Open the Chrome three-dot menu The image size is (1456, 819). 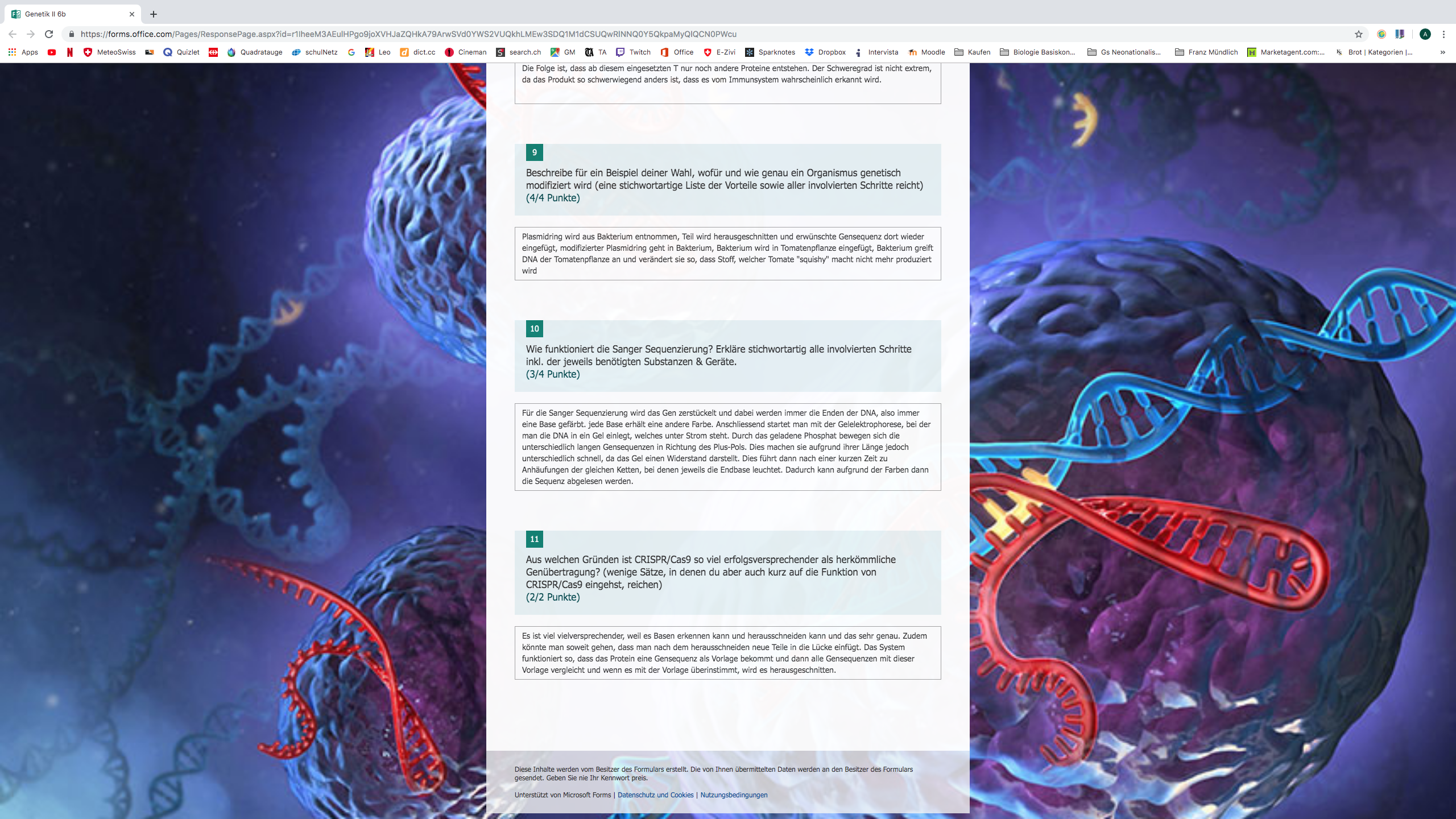(x=1443, y=34)
